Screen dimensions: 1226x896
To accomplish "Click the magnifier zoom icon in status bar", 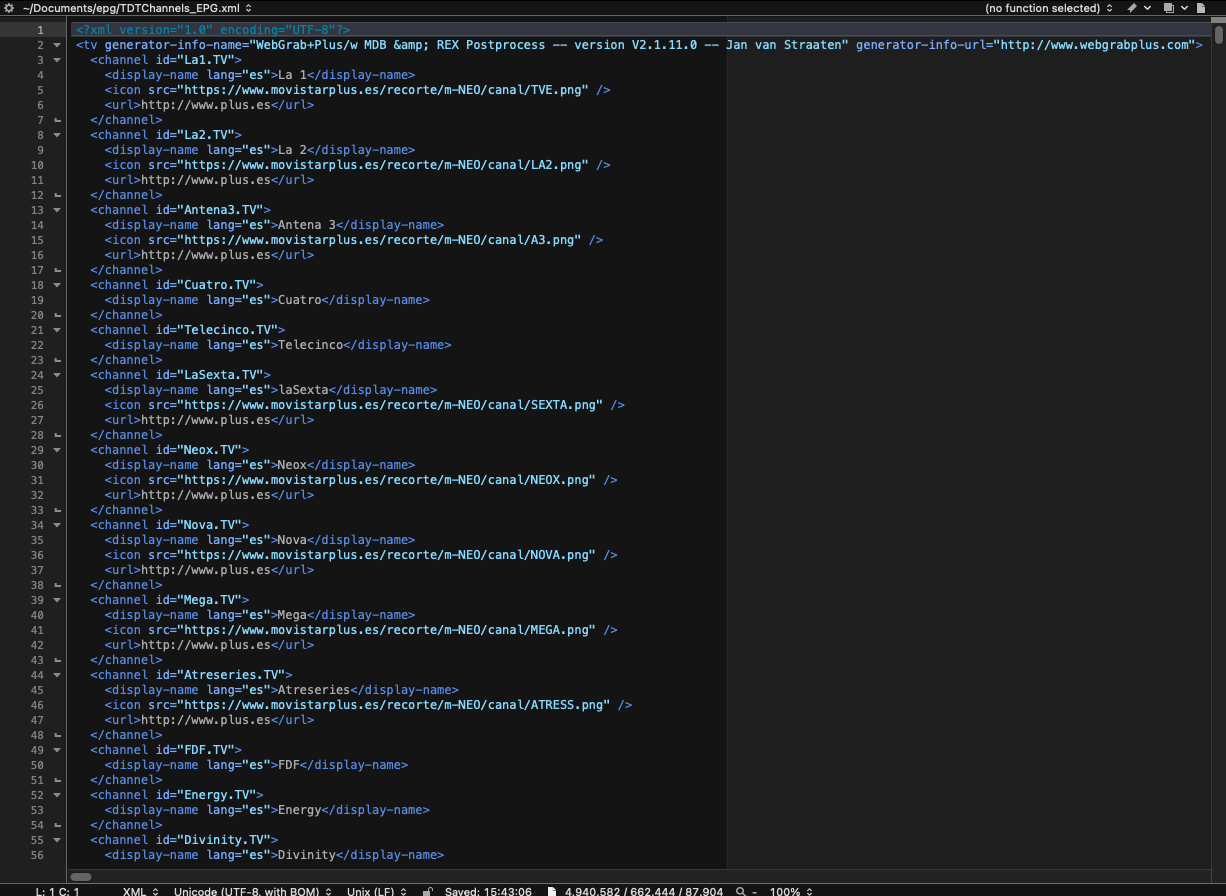I will [x=740, y=890].
